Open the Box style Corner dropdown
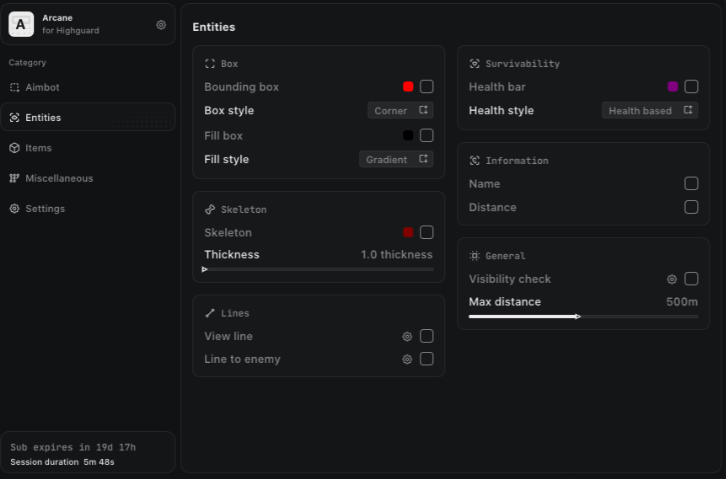This screenshot has height=479, width=726. tap(400, 111)
